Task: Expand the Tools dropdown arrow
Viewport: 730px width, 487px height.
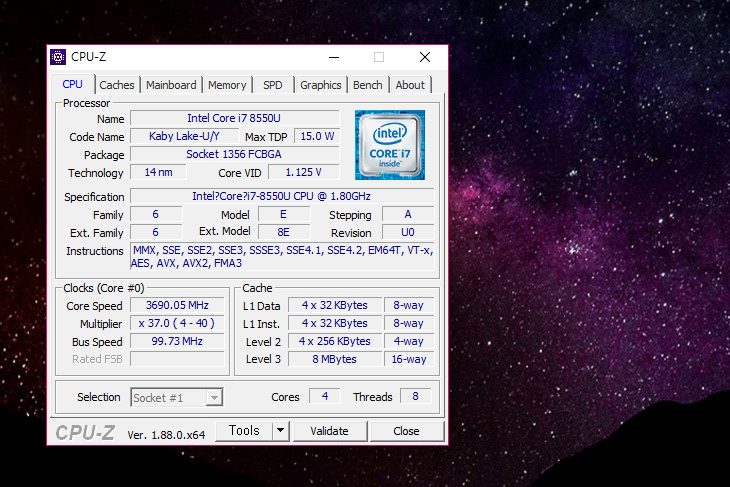Action: pyautogui.click(x=281, y=431)
